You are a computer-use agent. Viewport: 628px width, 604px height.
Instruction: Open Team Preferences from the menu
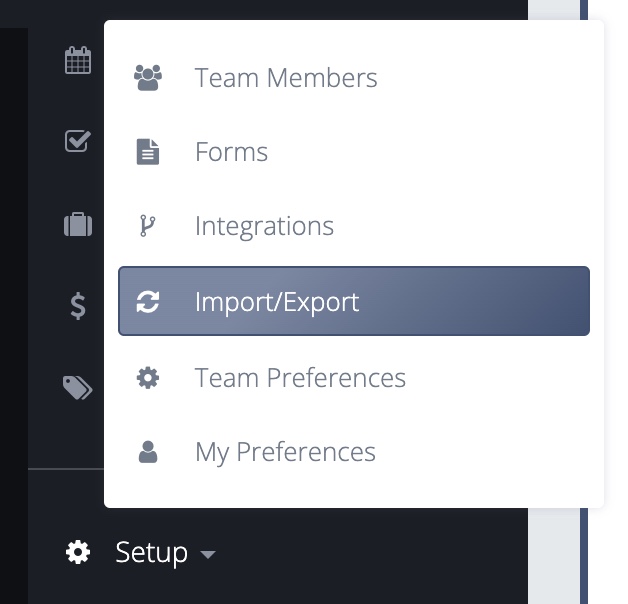[x=354, y=378]
